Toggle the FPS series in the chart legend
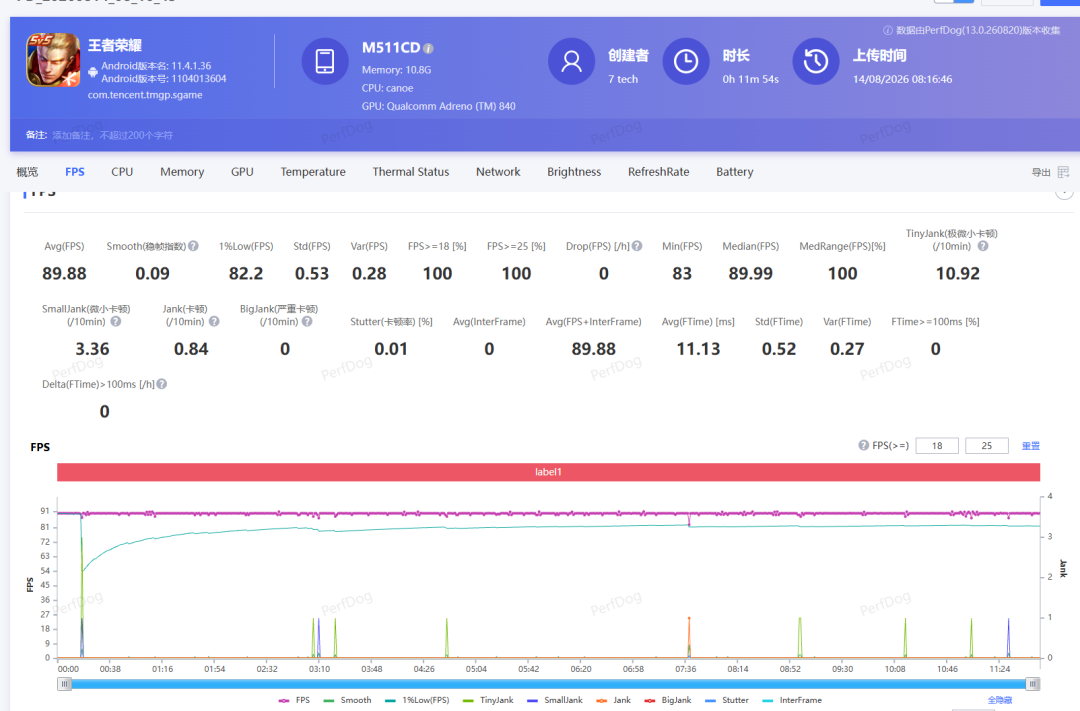 (294, 700)
